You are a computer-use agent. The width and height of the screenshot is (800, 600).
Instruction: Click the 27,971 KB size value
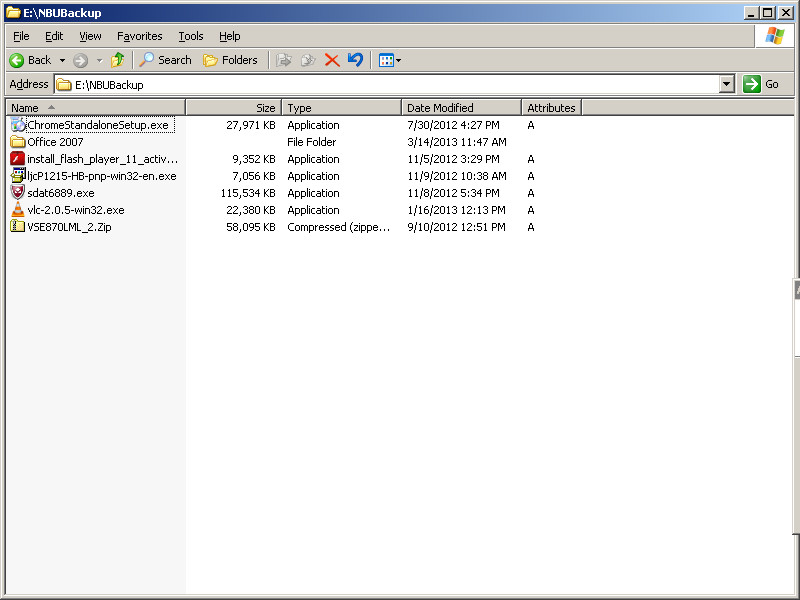point(251,125)
